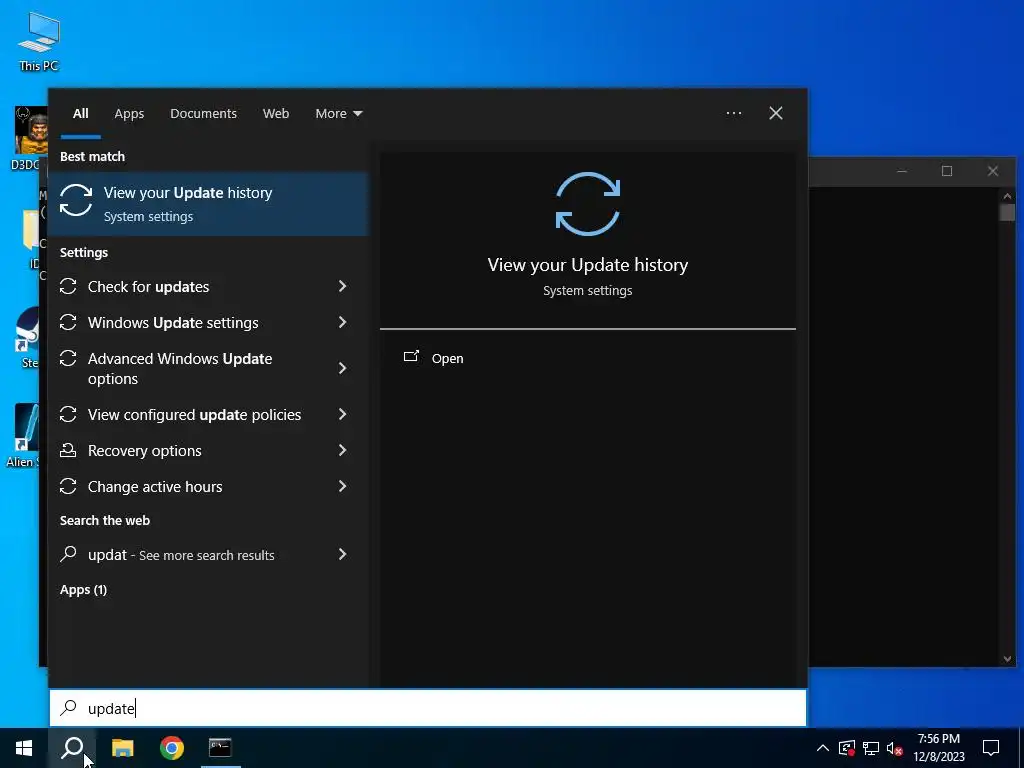Switch to Command Prompt taskbar icon
Image resolution: width=1024 pixels, height=768 pixels.
click(220, 747)
